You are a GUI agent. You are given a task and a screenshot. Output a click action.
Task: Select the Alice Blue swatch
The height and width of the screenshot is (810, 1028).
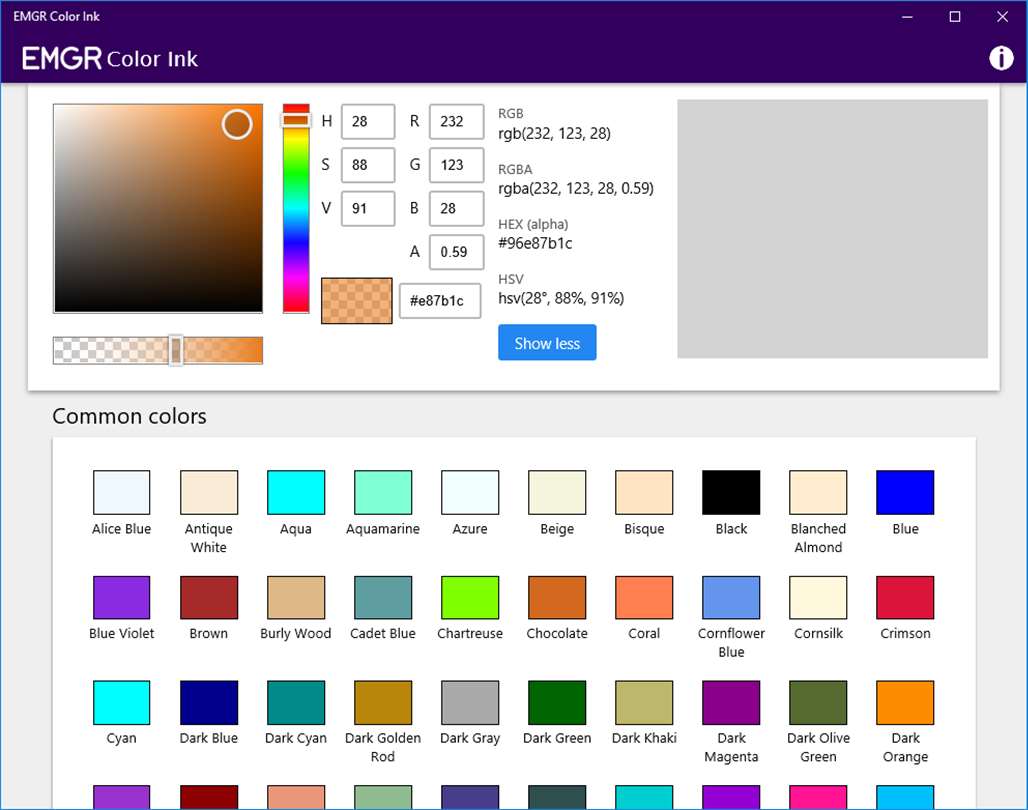pos(121,492)
